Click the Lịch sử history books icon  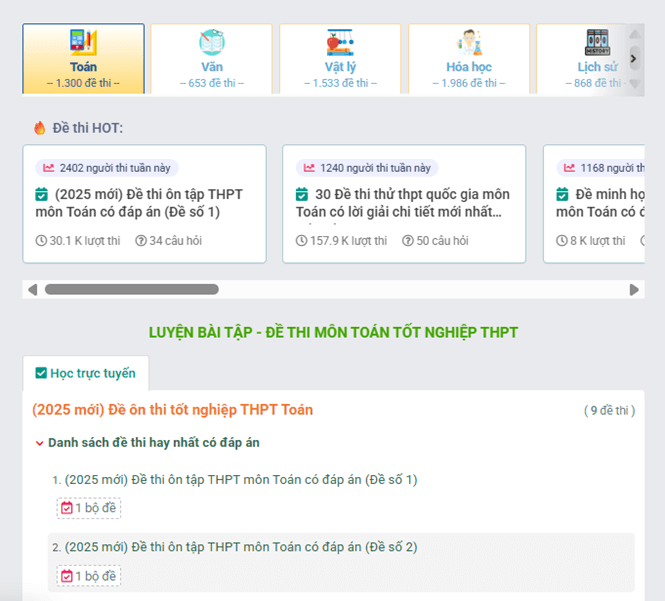[597, 43]
